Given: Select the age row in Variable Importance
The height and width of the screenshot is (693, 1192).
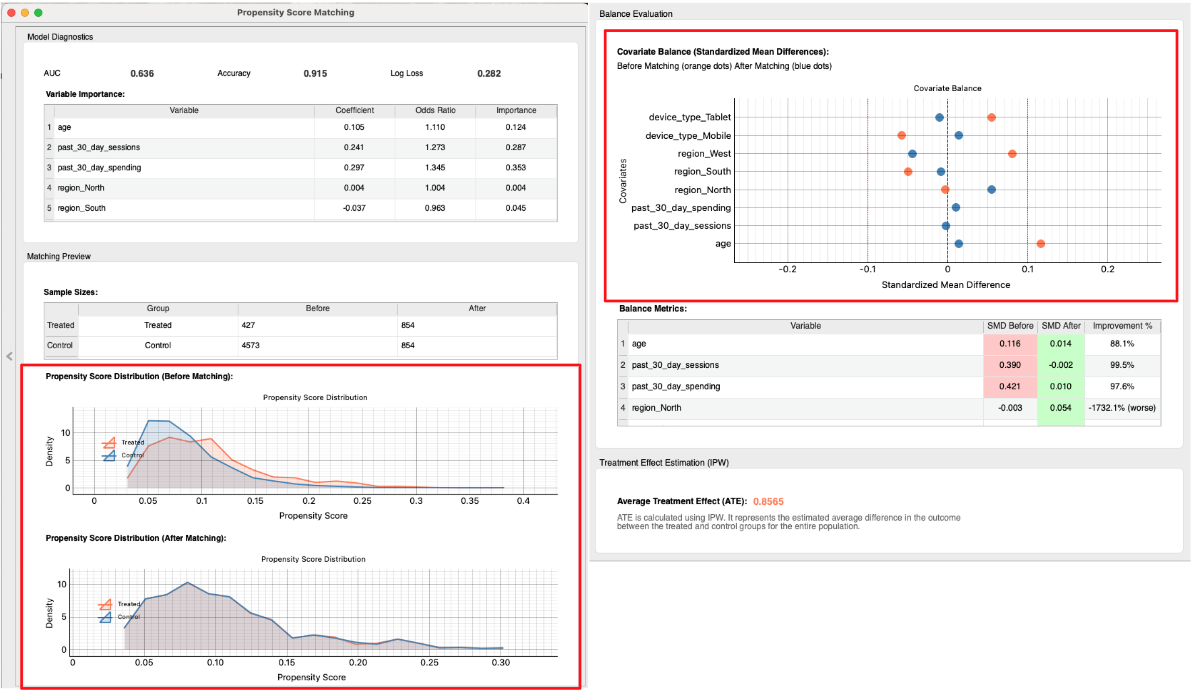Looking at the screenshot, I should [x=150, y=127].
